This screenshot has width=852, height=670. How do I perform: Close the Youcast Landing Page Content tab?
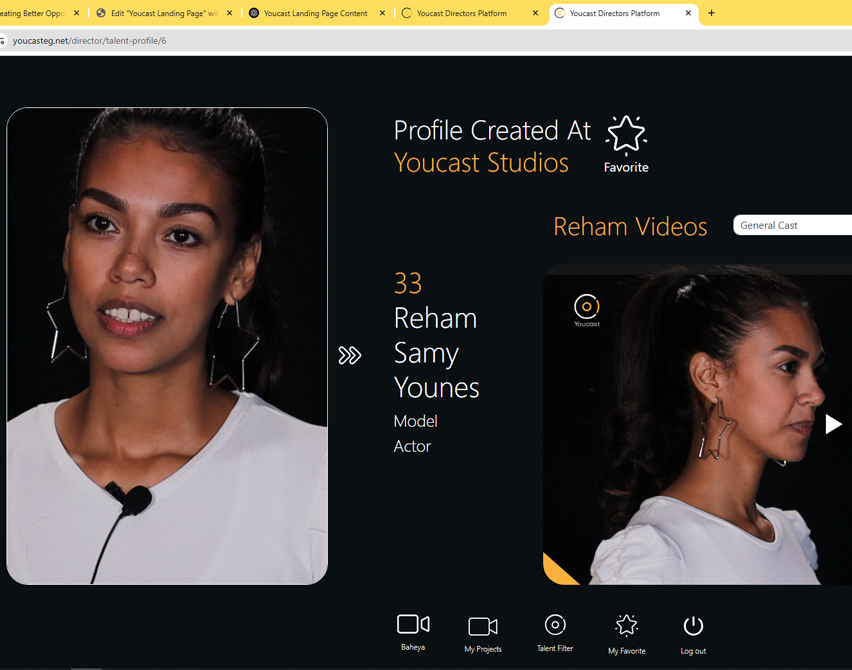(x=383, y=13)
